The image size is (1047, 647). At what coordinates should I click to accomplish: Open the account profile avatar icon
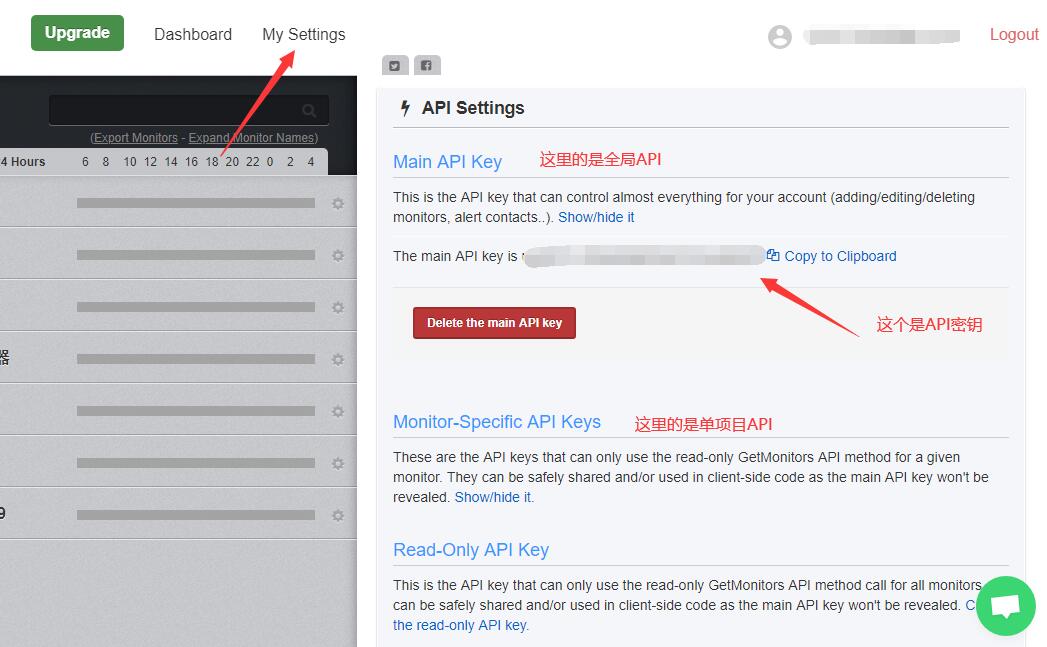click(779, 36)
